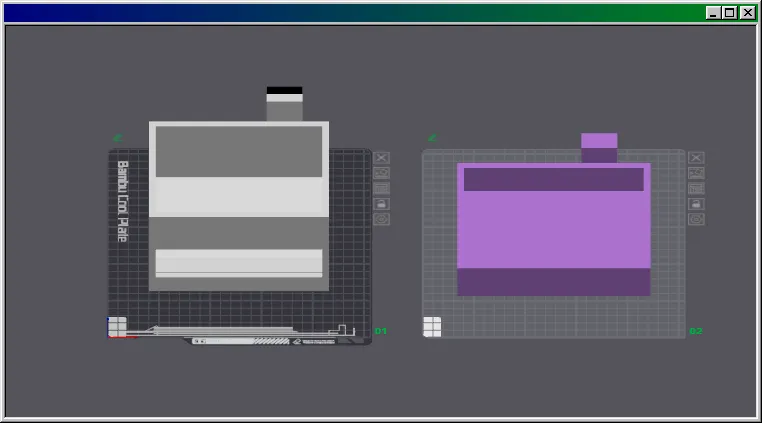This screenshot has height=423, width=762.
Task: Auto-orient objects on plate 02
Action: coord(696,173)
